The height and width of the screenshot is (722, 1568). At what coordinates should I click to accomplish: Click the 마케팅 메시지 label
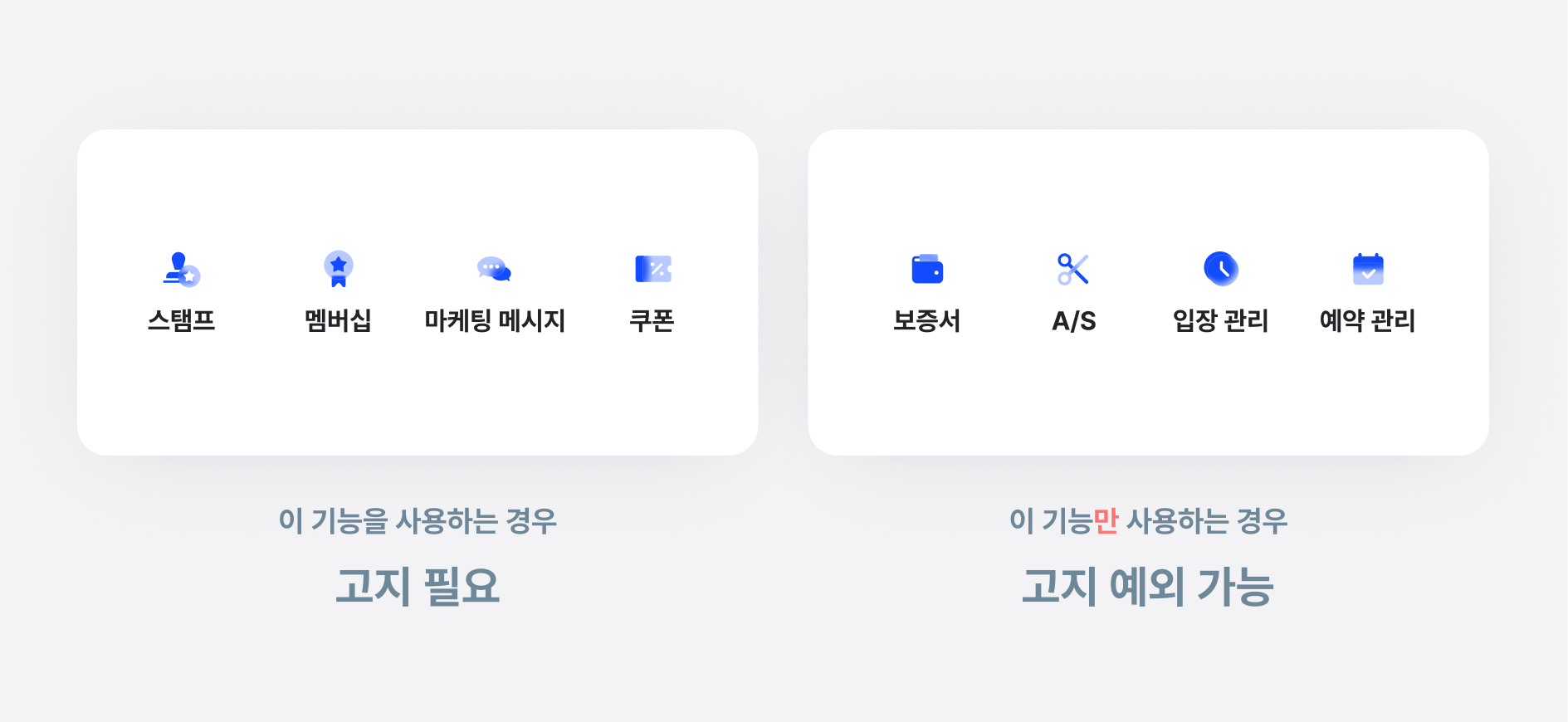495,320
